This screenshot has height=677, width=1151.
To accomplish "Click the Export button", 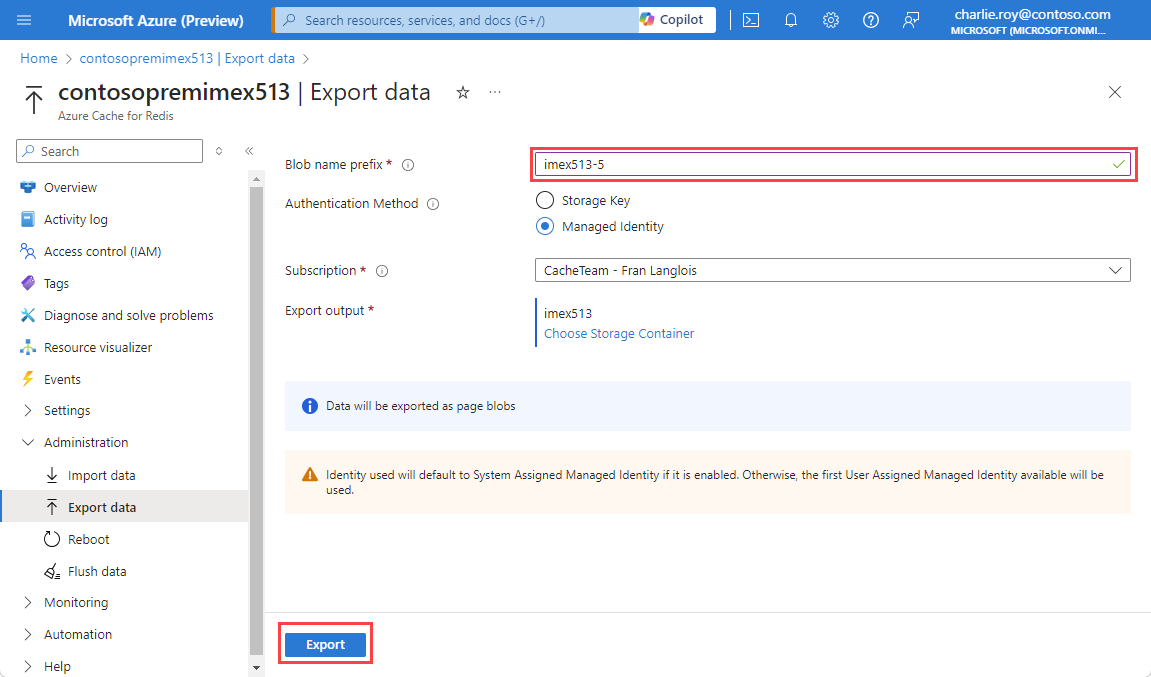I will pyautogui.click(x=325, y=644).
